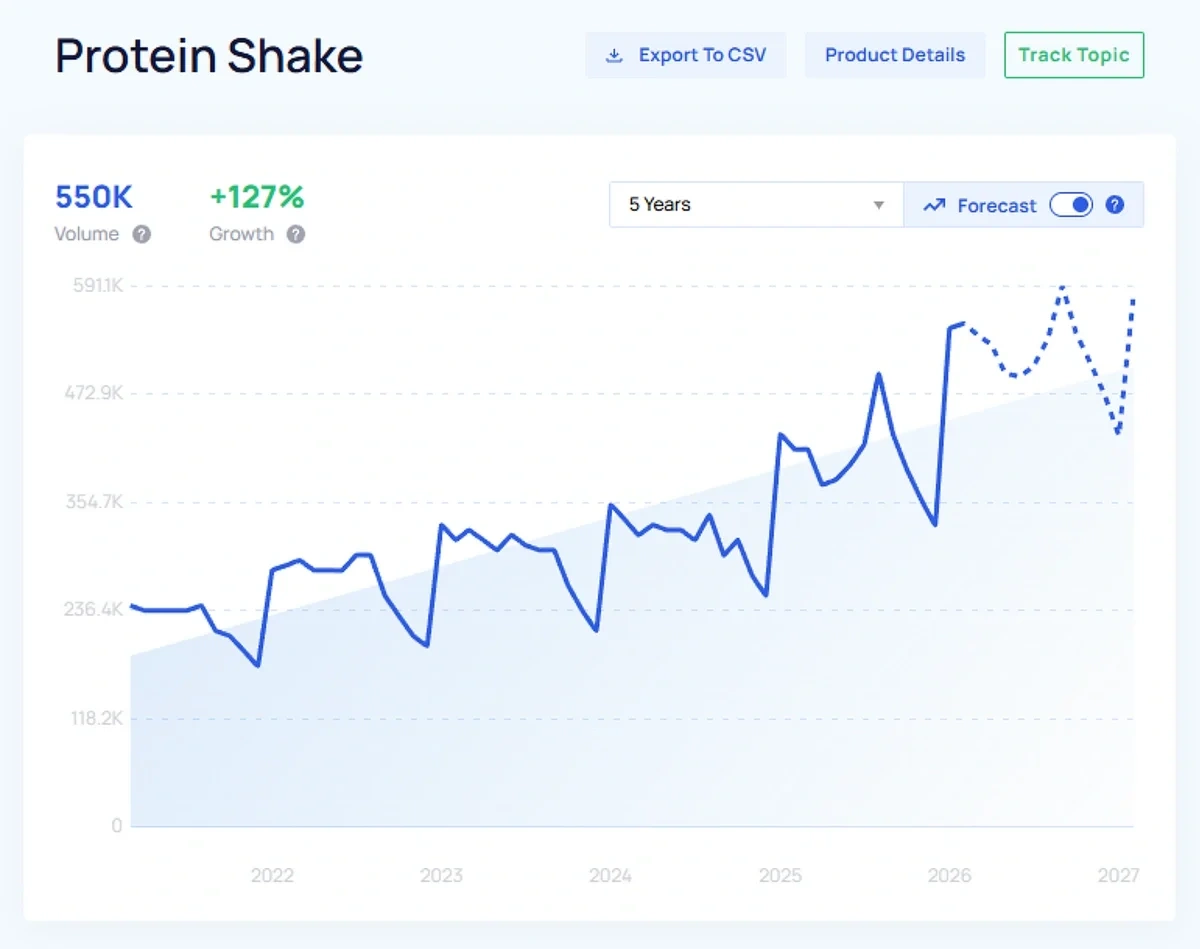Click the 591.1K label on the y-axis
This screenshot has width=1200, height=949.
pos(95,285)
